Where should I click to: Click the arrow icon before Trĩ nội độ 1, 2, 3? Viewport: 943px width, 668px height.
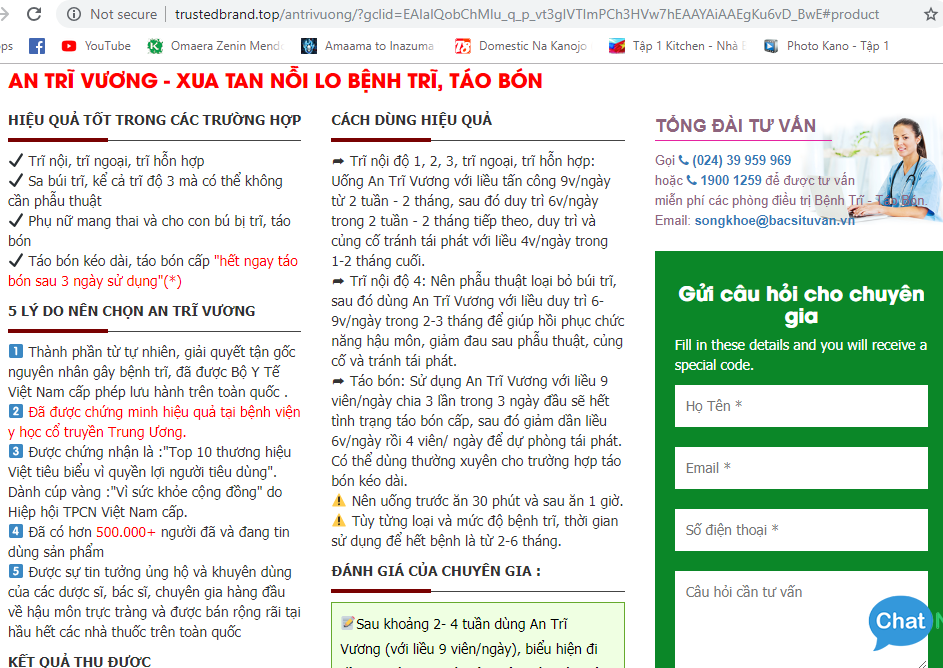338,161
